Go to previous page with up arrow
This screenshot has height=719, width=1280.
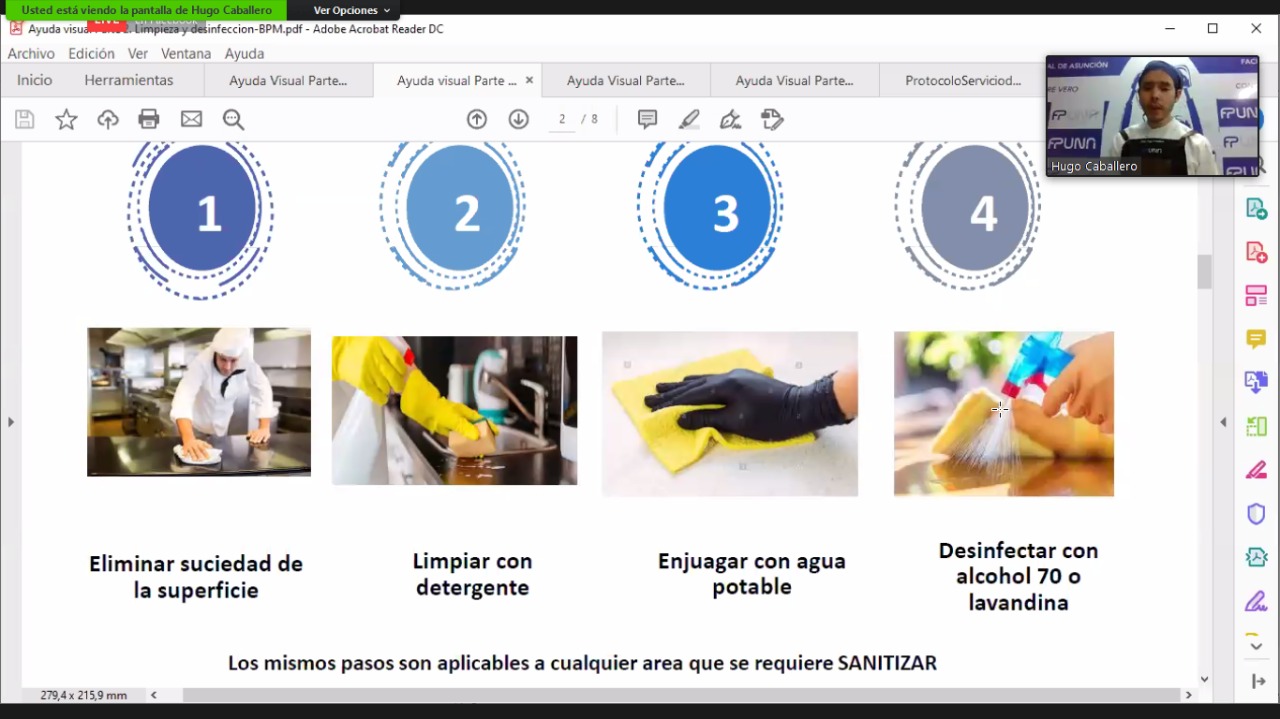(x=477, y=120)
